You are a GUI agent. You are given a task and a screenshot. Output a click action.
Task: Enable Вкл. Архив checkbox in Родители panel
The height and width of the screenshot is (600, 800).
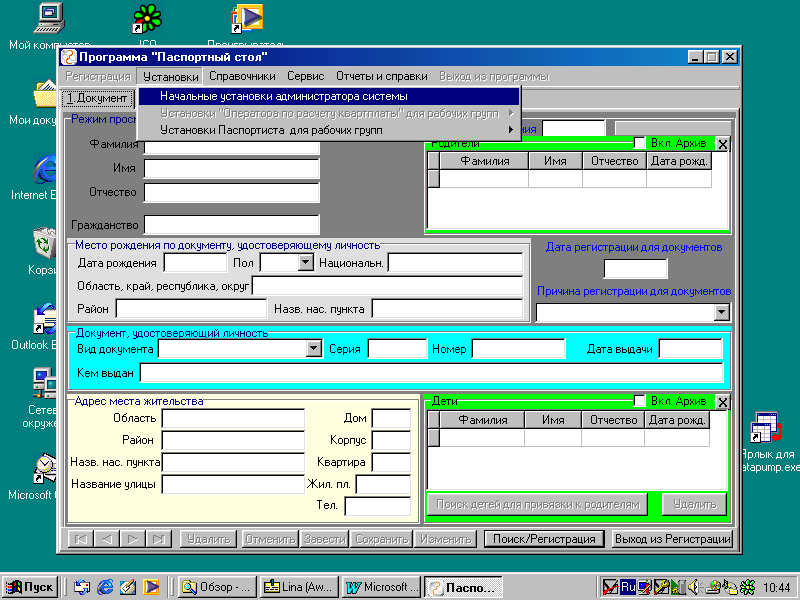pos(640,143)
